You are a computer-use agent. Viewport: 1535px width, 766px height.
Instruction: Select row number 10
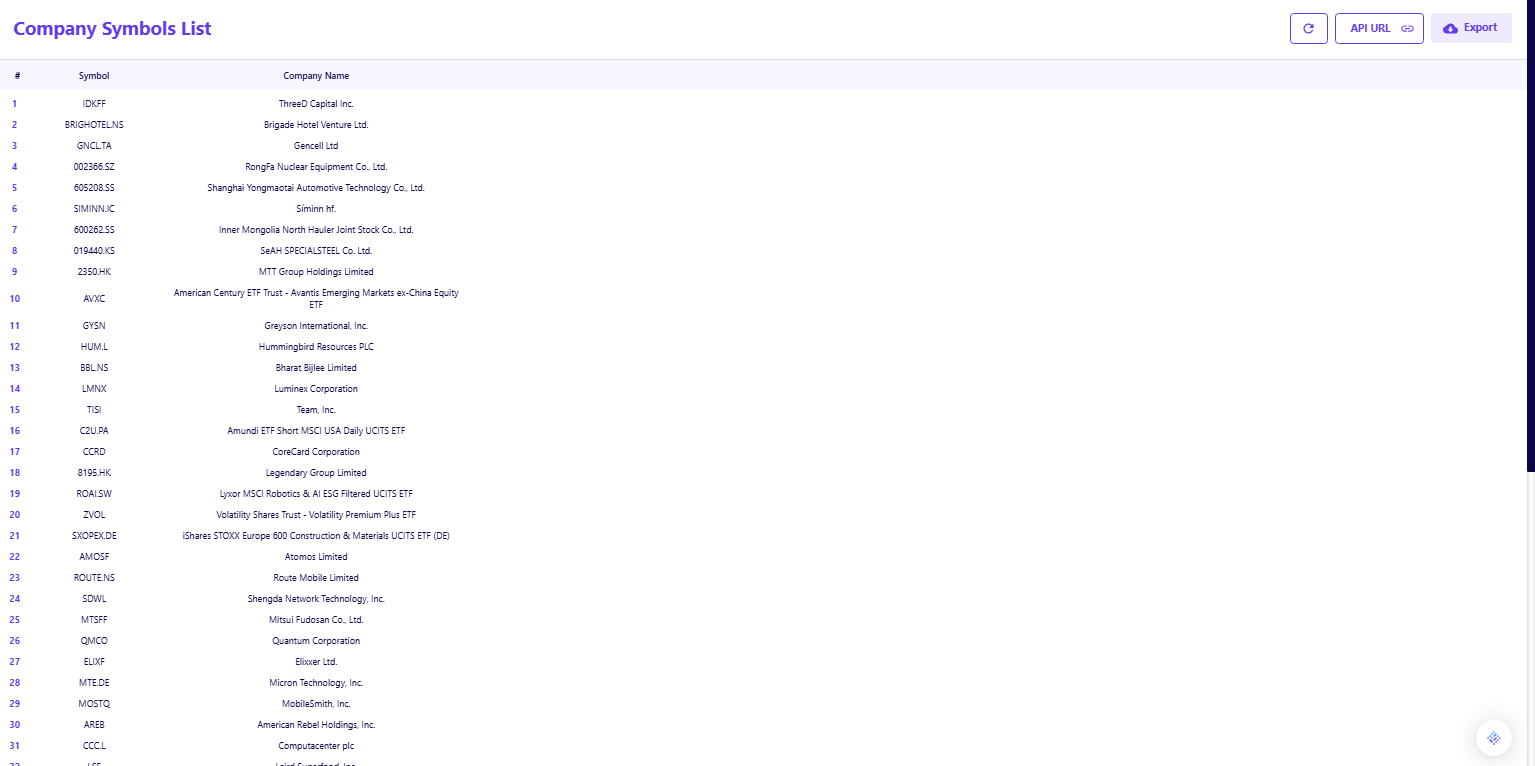(15, 298)
